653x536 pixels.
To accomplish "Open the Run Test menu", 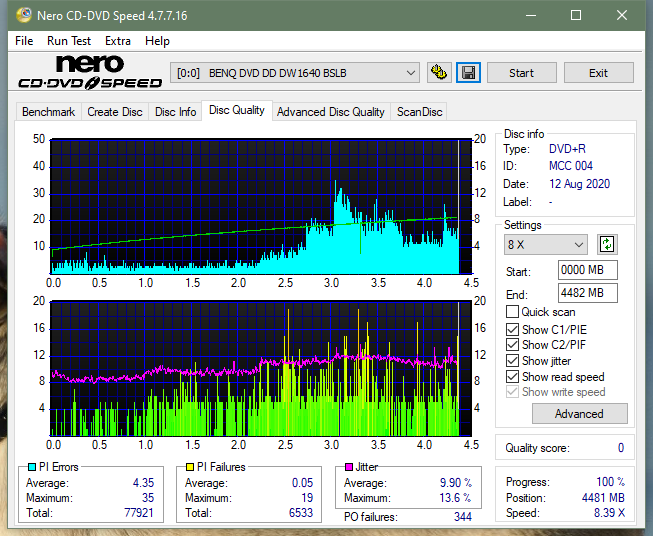I will 69,41.
